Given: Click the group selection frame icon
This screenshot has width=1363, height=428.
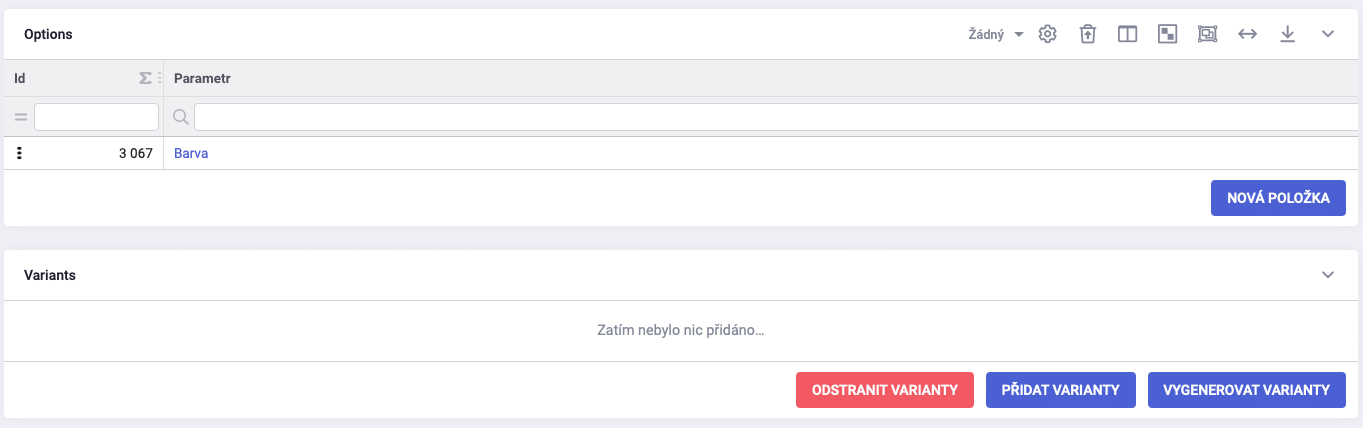Looking at the screenshot, I should click(x=1207, y=34).
